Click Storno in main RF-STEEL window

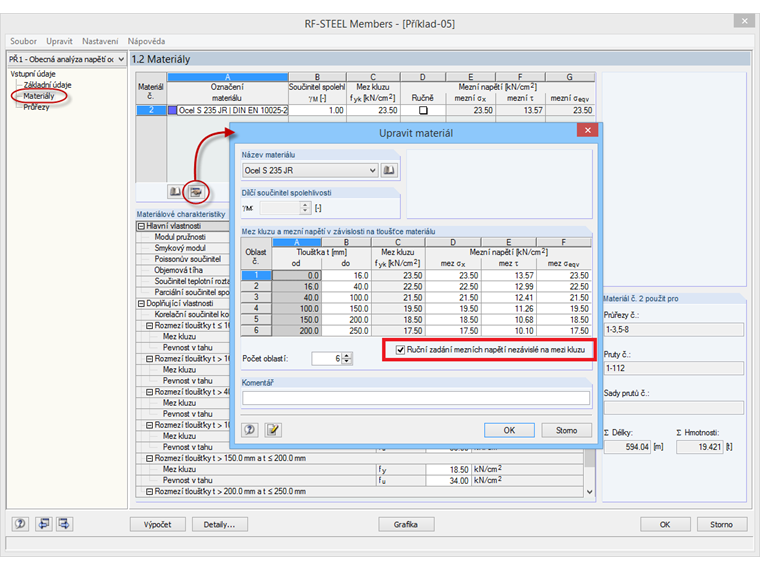(x=721, y=524)
